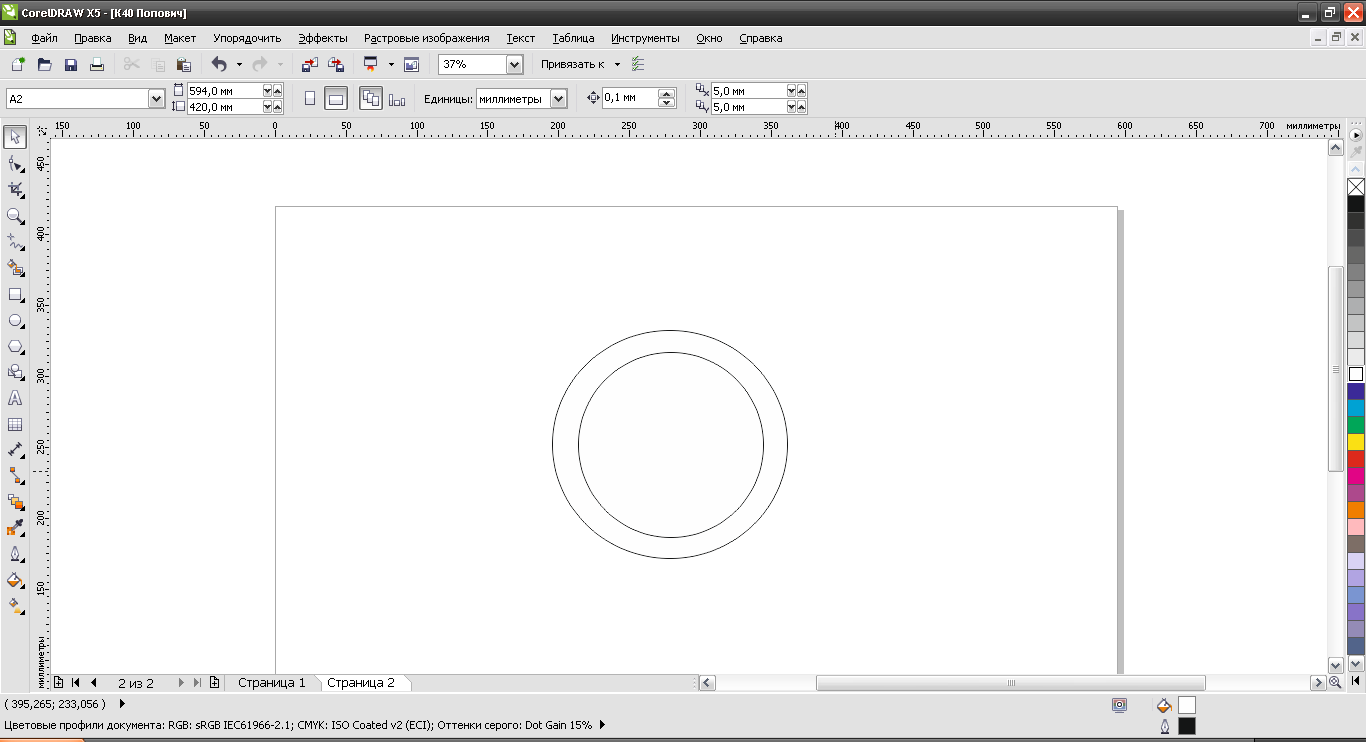Screen dimensions: 1366x742
Task: Print the document
Action: tap(97, 64)
